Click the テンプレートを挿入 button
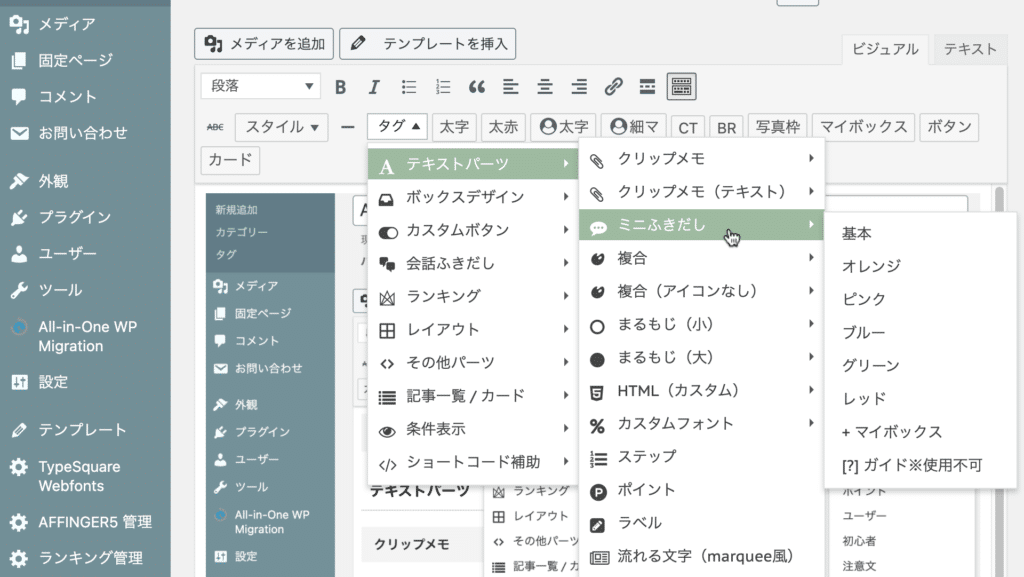The width and height of the screenshot is (1024, 577). coord(428,44)
